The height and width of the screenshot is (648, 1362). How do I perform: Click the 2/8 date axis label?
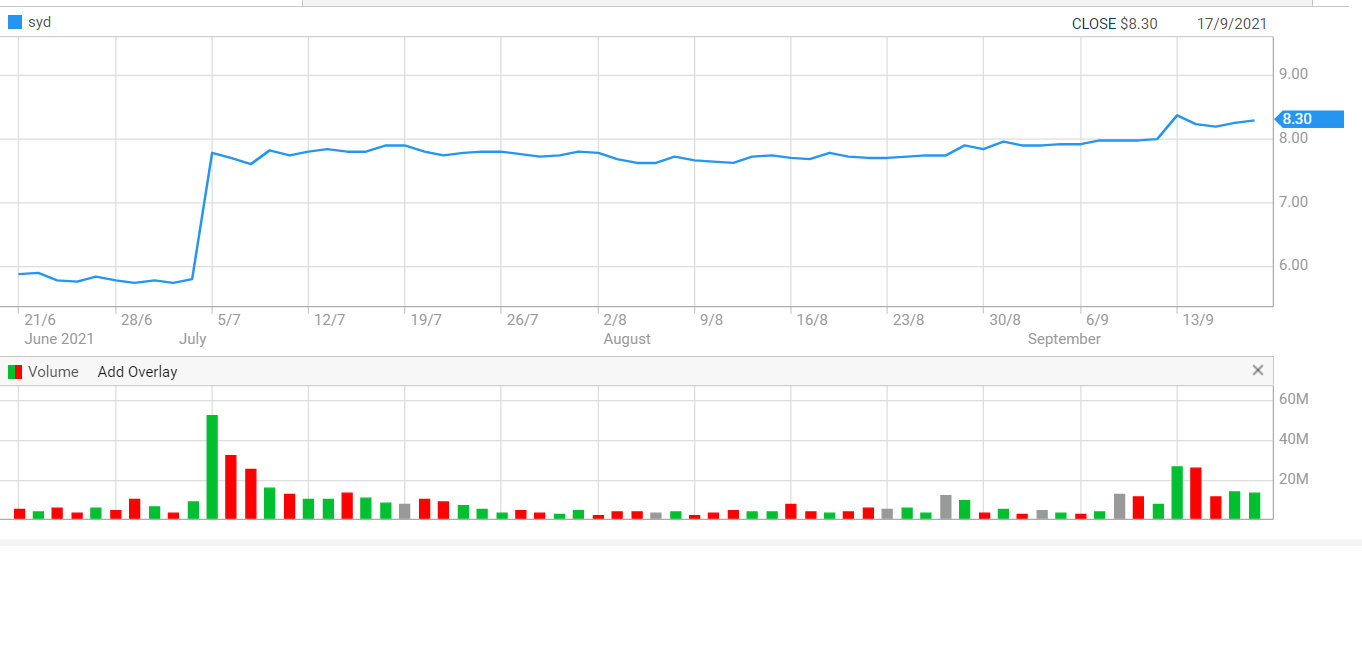(x=615, y=320)
